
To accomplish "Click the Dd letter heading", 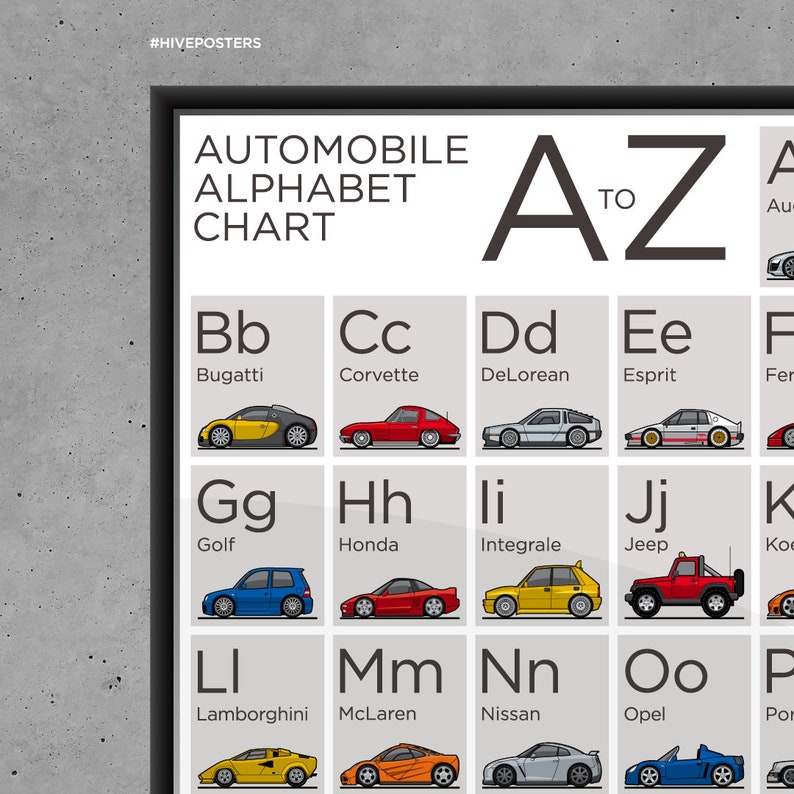I will (519, 332).
